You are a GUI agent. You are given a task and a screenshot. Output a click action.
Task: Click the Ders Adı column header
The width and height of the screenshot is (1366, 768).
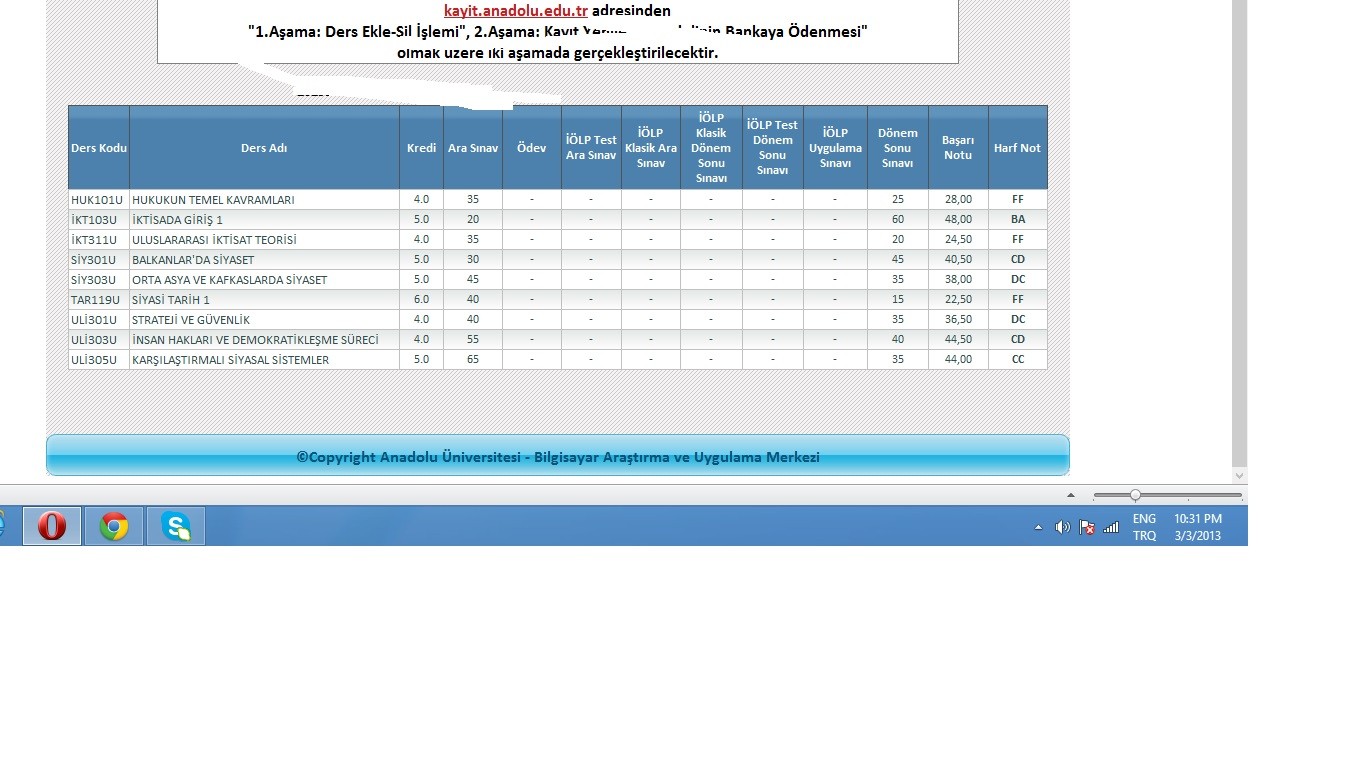coord(264,148)
